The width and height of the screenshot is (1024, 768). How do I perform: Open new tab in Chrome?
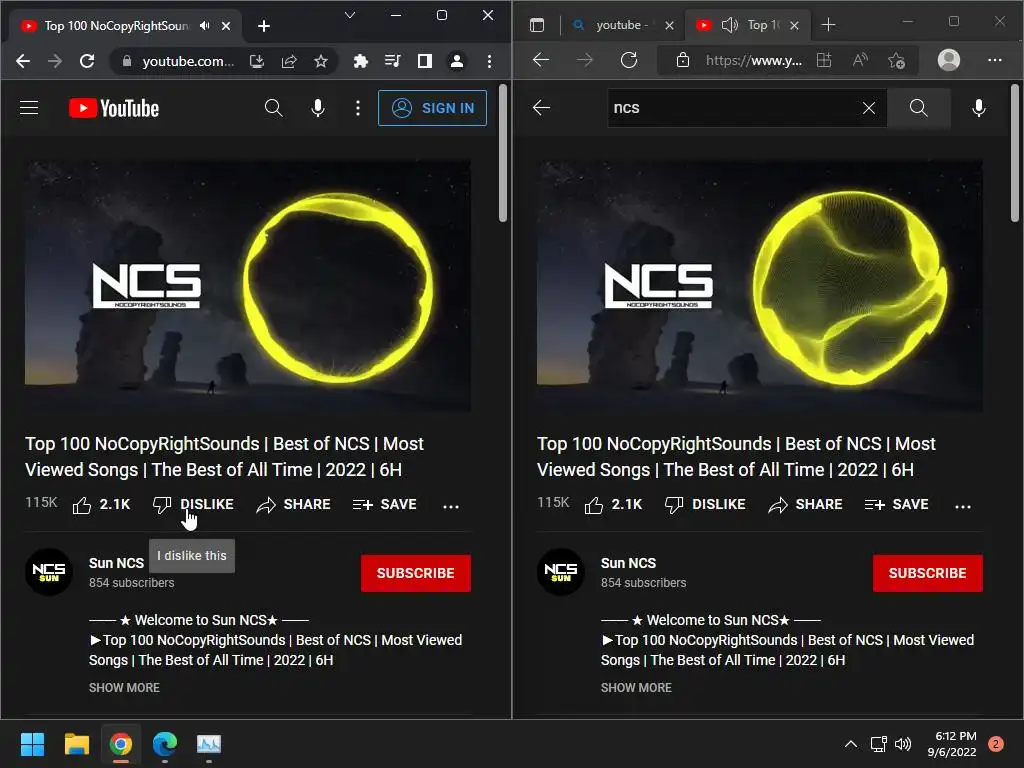264,25
